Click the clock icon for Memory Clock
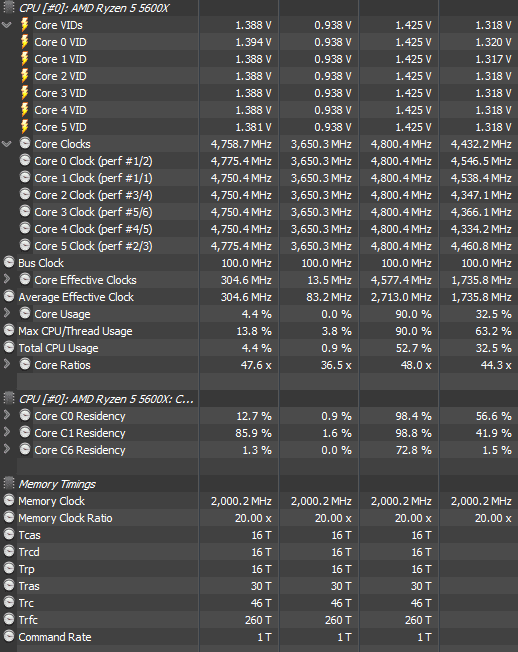This screenshot has height=652, width=518. point(9,500)
